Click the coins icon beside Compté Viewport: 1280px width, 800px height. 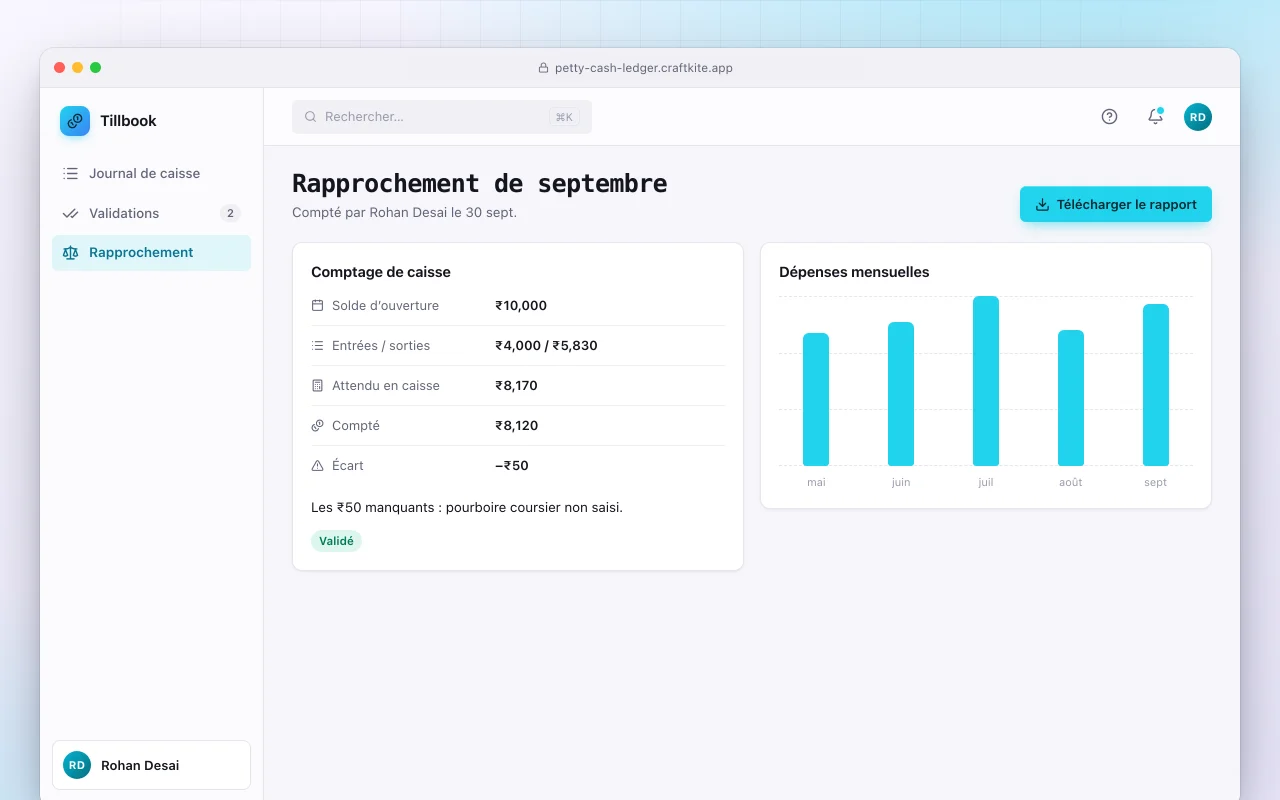click(318, 426)
